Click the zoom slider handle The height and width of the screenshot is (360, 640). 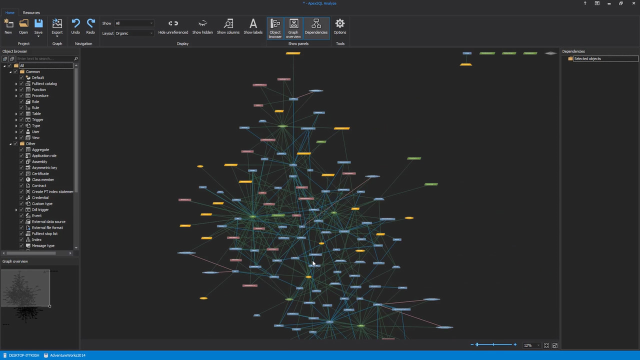(477, 345)
